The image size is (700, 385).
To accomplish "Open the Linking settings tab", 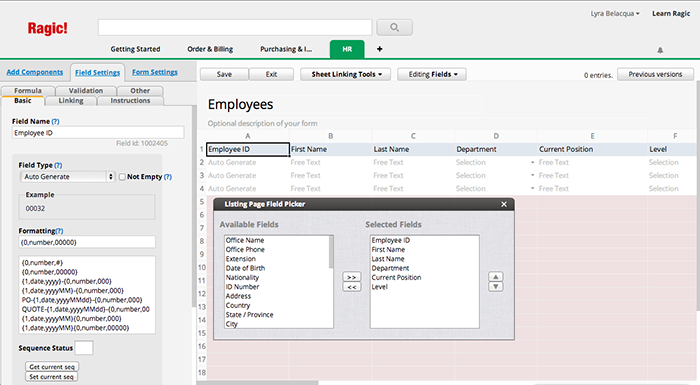I will (71, 100).
